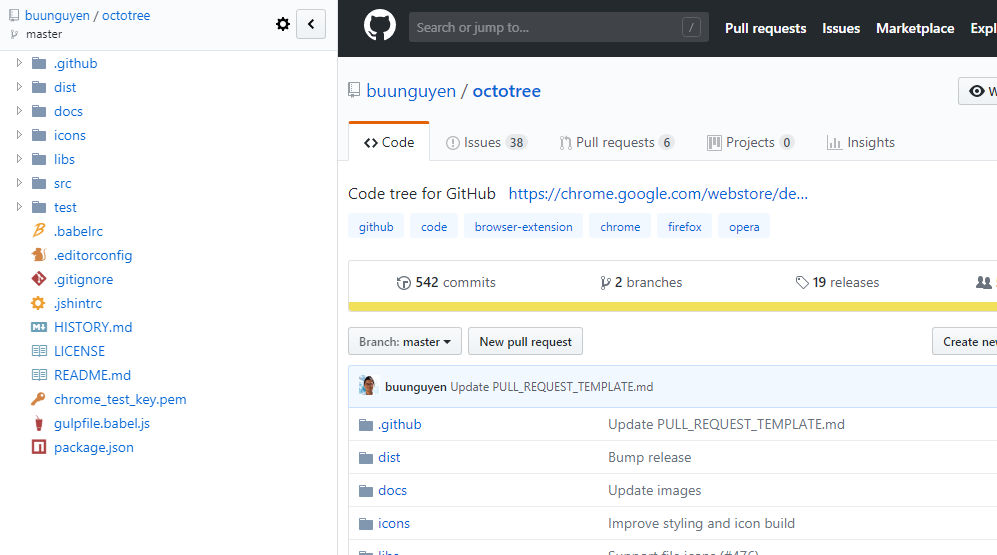Click the yellow language color bar
This screenshot has width=997, height=555.
coord(672,307)
